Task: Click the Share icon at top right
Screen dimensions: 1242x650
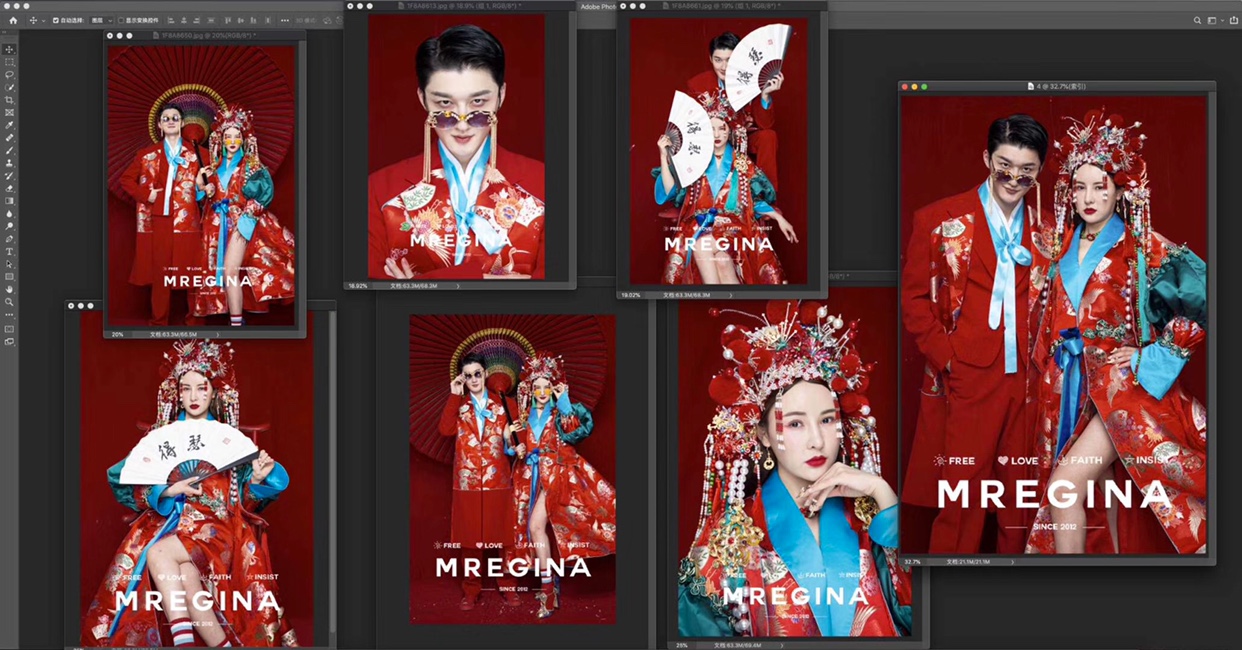Action: click(x=1232, y=19)
